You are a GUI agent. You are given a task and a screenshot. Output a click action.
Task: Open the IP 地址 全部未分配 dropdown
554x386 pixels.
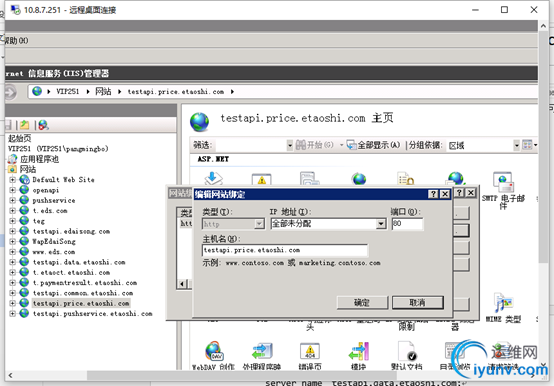click(381, 224)
